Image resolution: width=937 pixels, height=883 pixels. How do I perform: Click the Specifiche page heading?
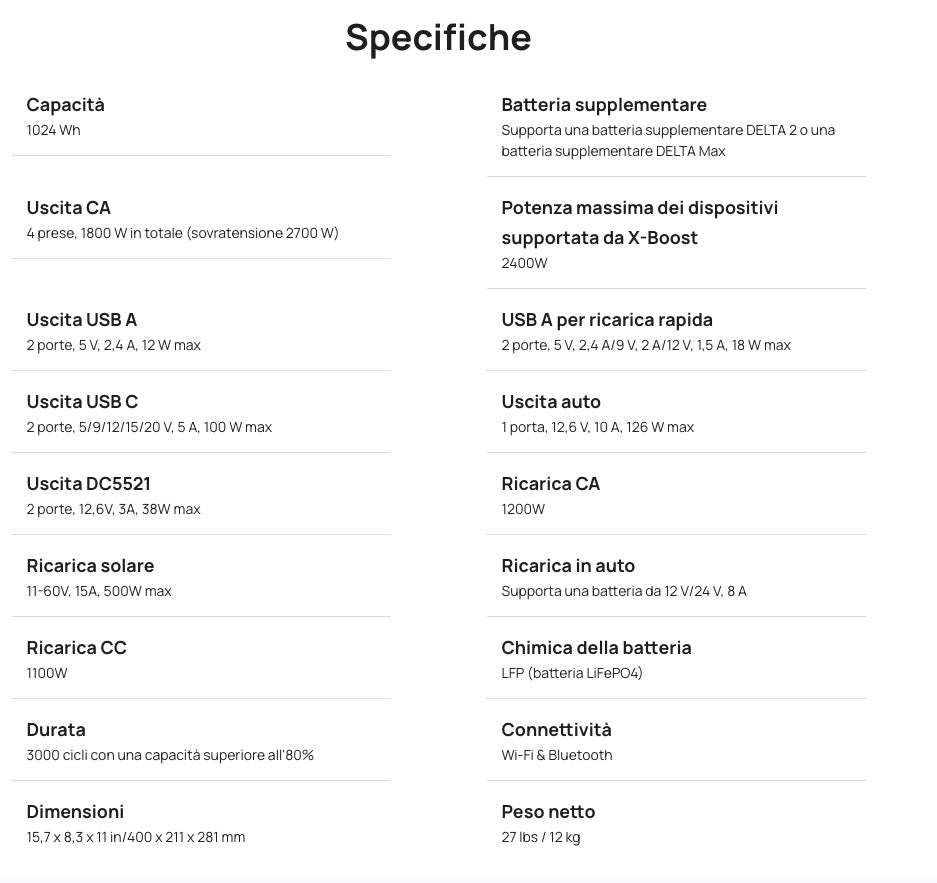pyautogui.click(x=438, y=38)
